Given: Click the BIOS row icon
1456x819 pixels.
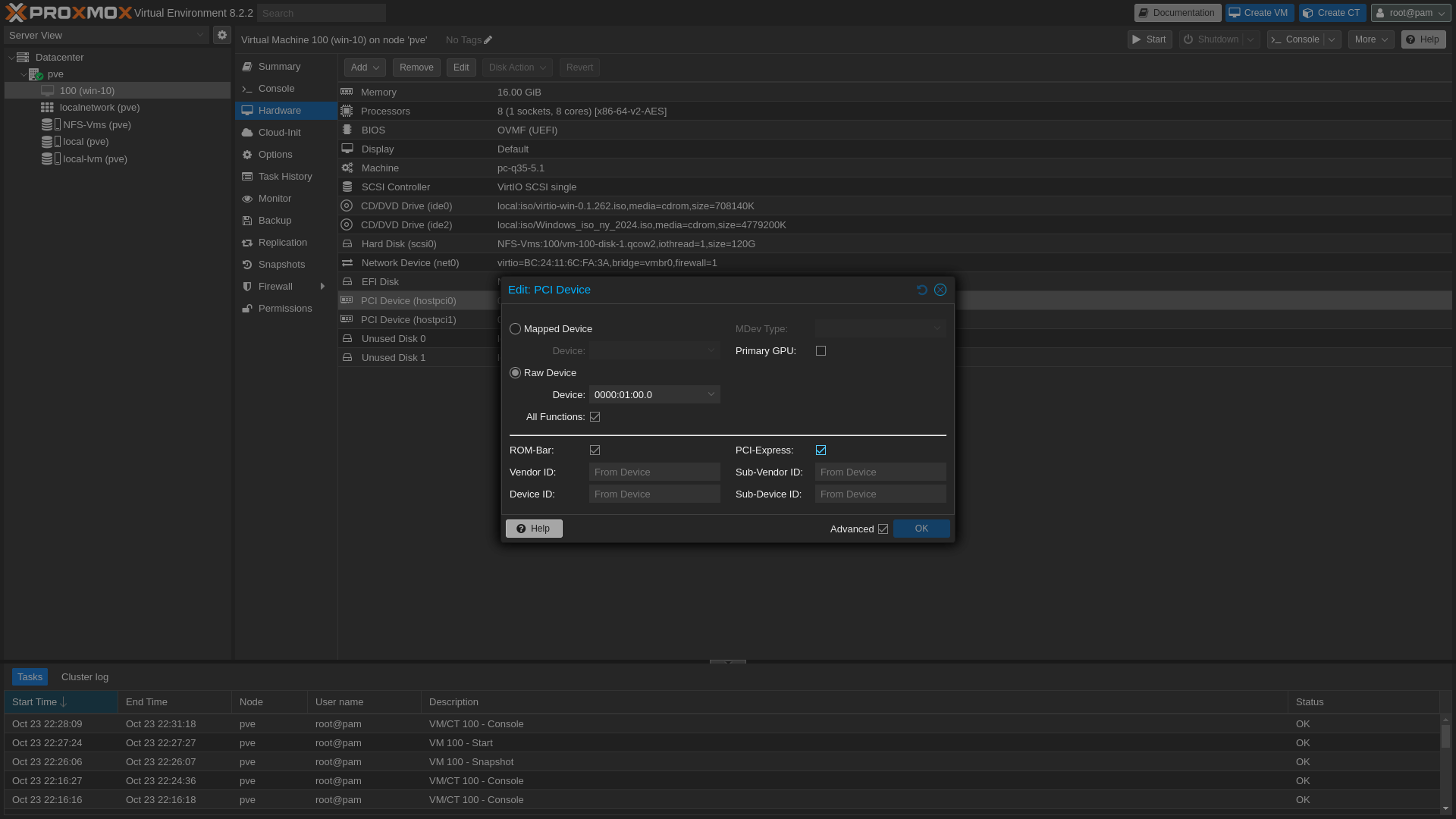Looking at the screenshot, I should [x=347, y=130].
